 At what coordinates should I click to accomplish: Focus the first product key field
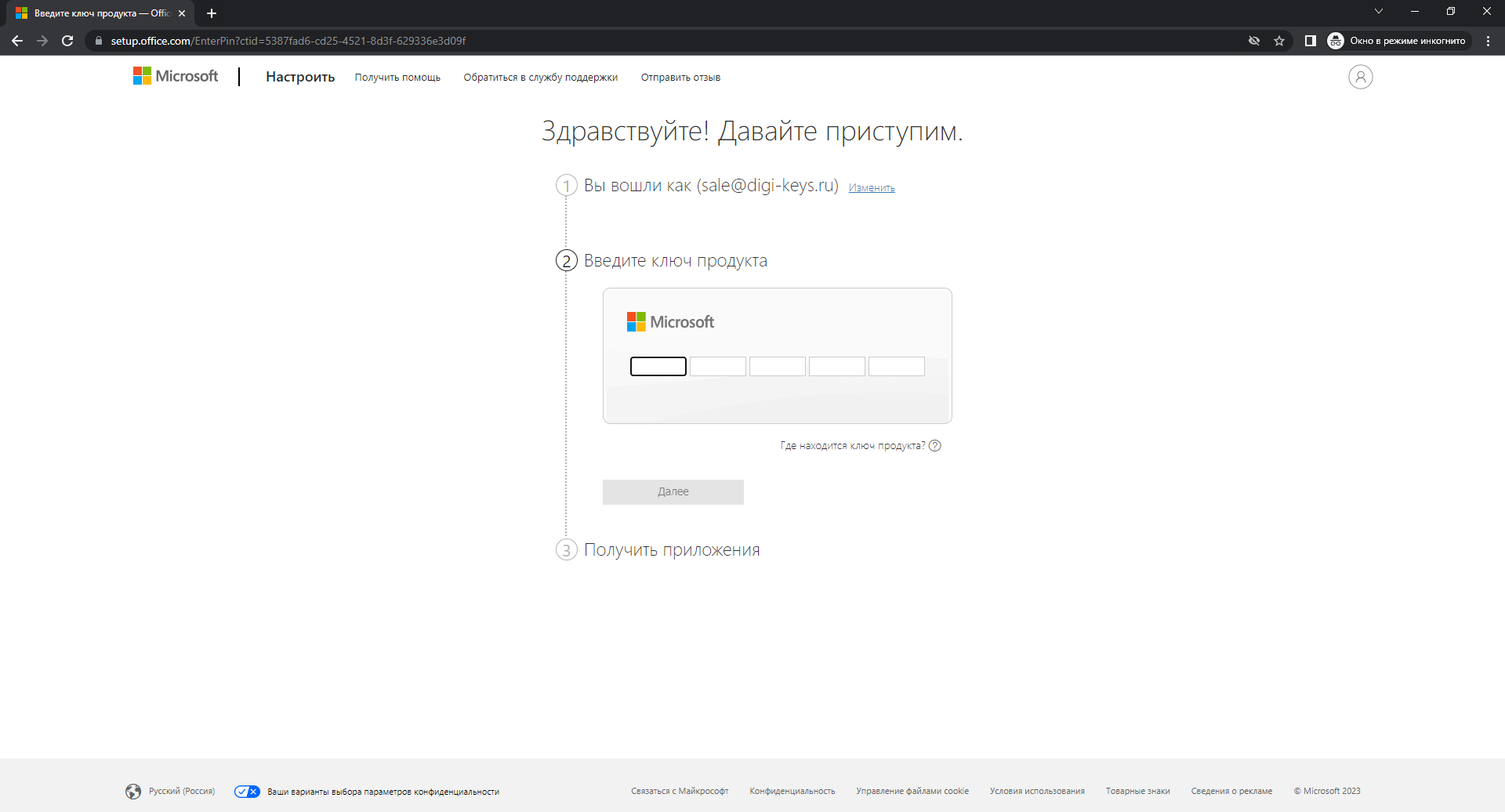coord(658,366)
